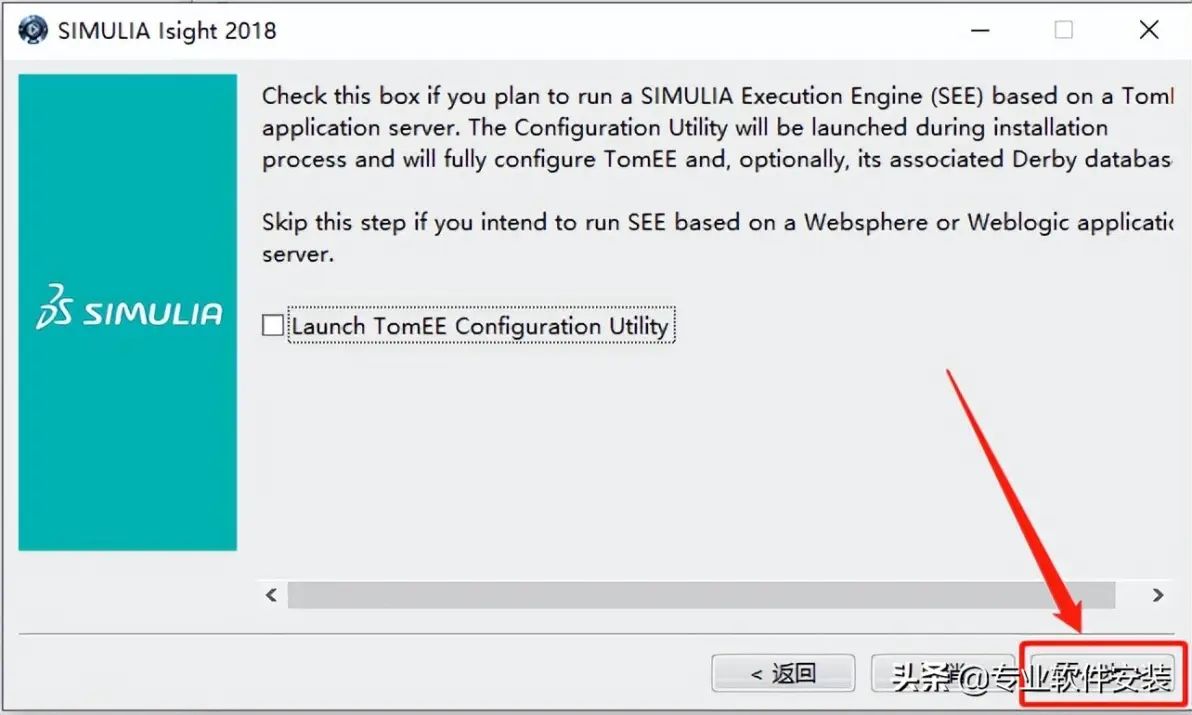This screenshot has height=715, width=1192.
Task: Click the SIMULIA Isight app icon in title bar
Action: click(x=33, y=30)
